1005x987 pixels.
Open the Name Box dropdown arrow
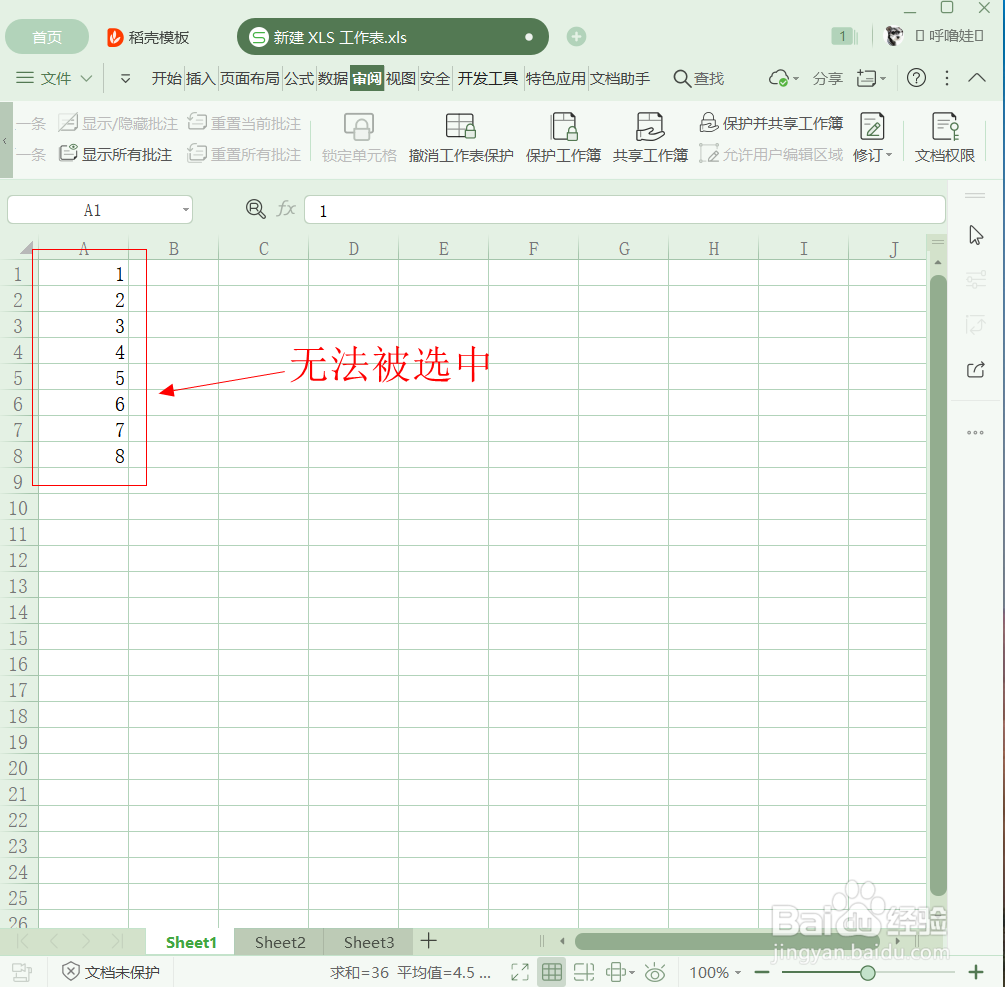185,210
